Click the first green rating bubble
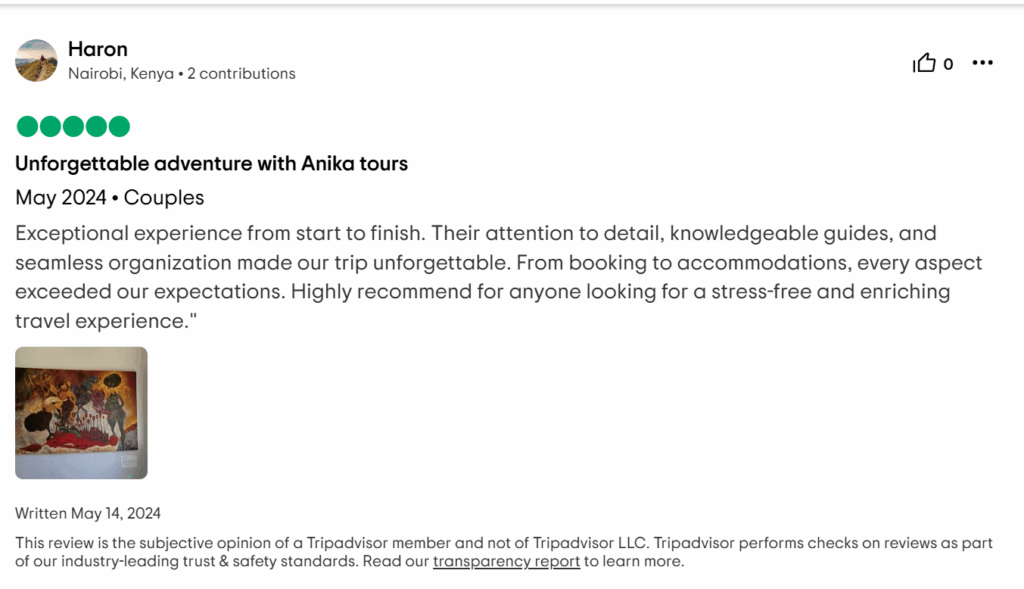Screen dimensions: 1024x589 [x=27, y=126]
